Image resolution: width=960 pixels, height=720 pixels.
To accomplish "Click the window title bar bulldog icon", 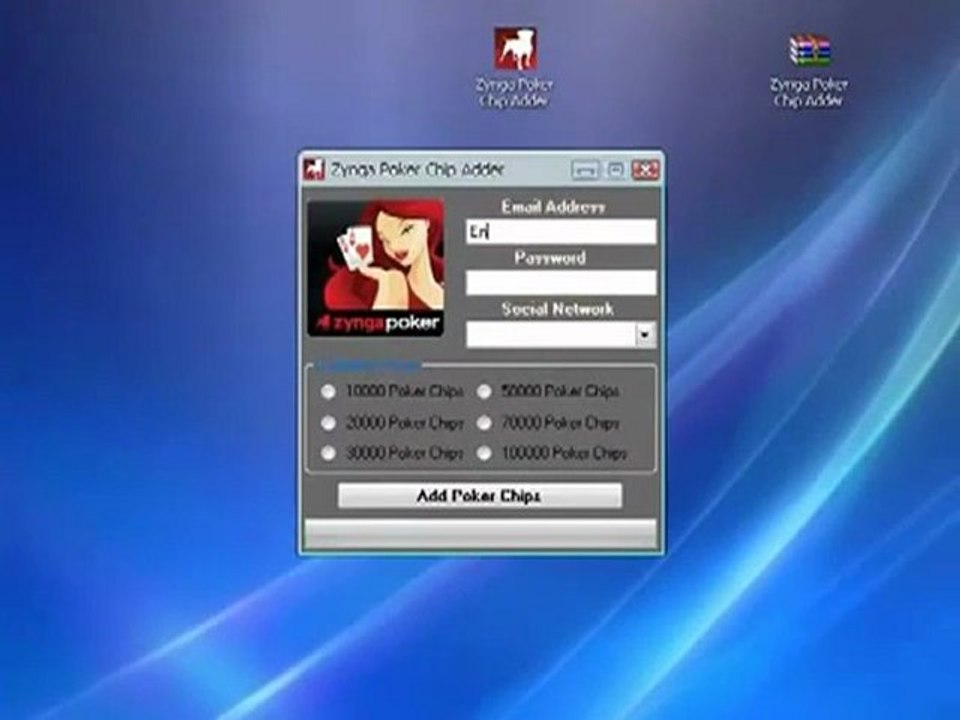I will 314,170.
